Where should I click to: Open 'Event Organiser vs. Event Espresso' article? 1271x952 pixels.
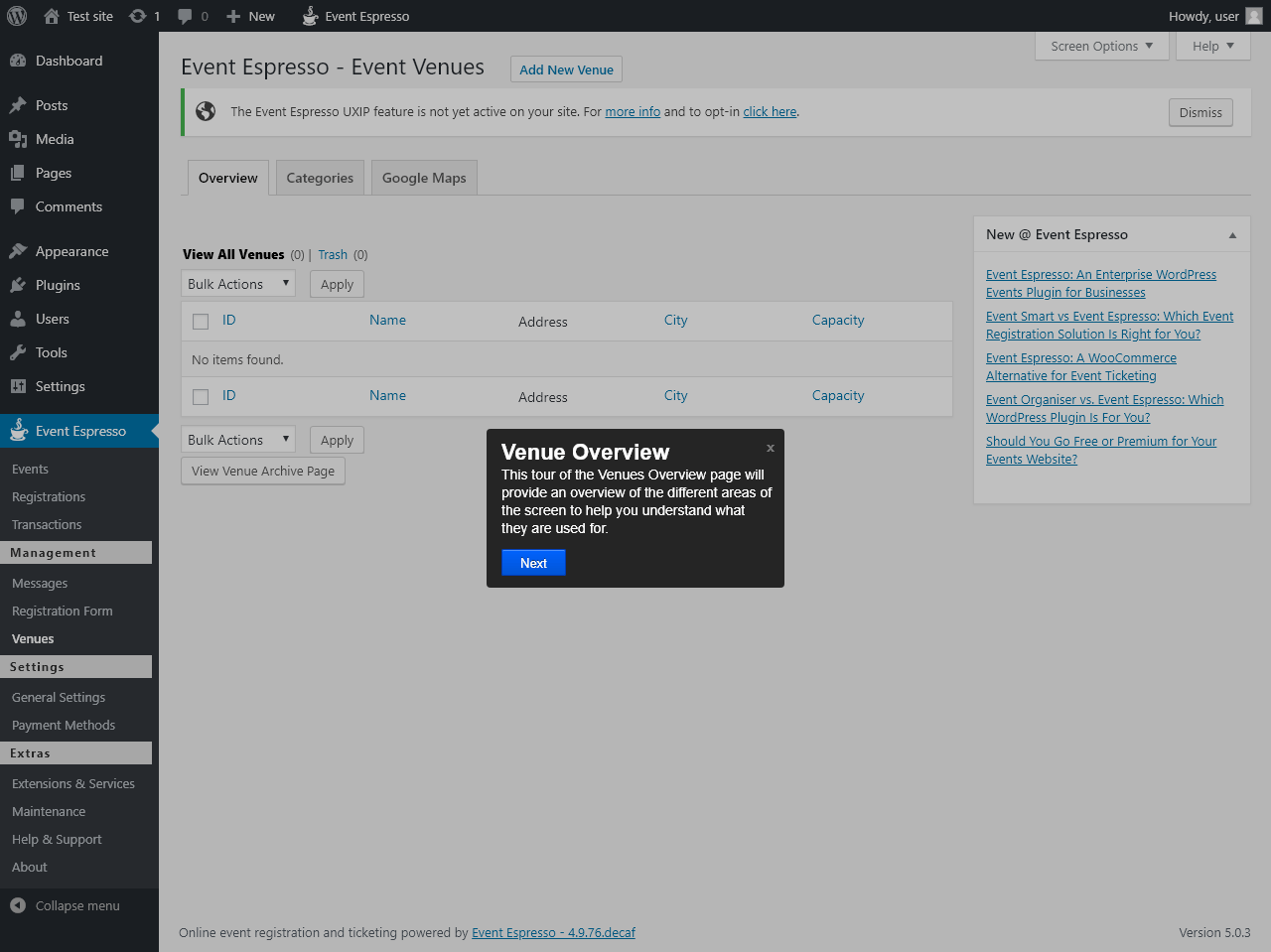click(1104, 408)
